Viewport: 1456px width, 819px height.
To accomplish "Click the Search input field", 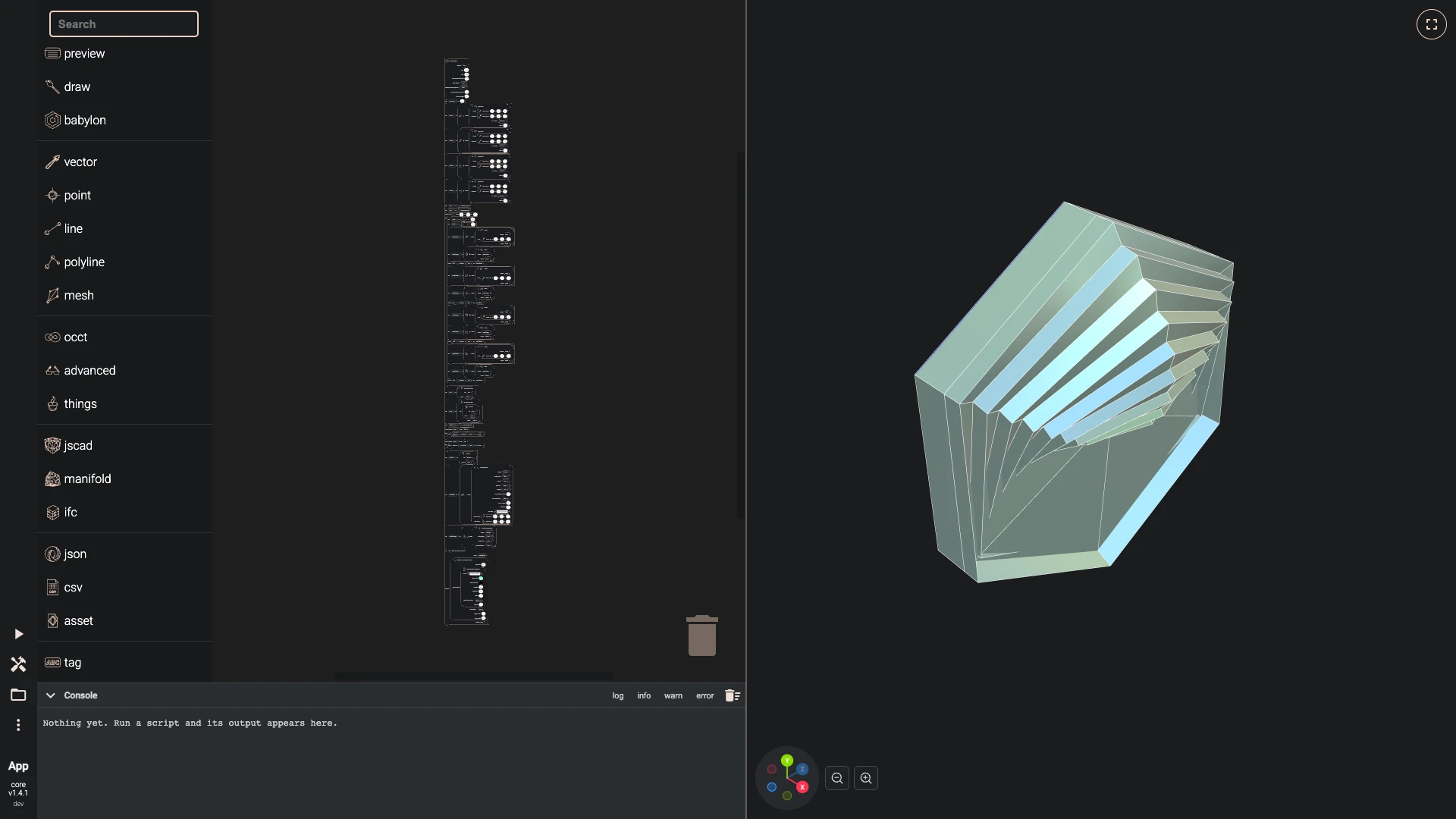I will [124, 24].
